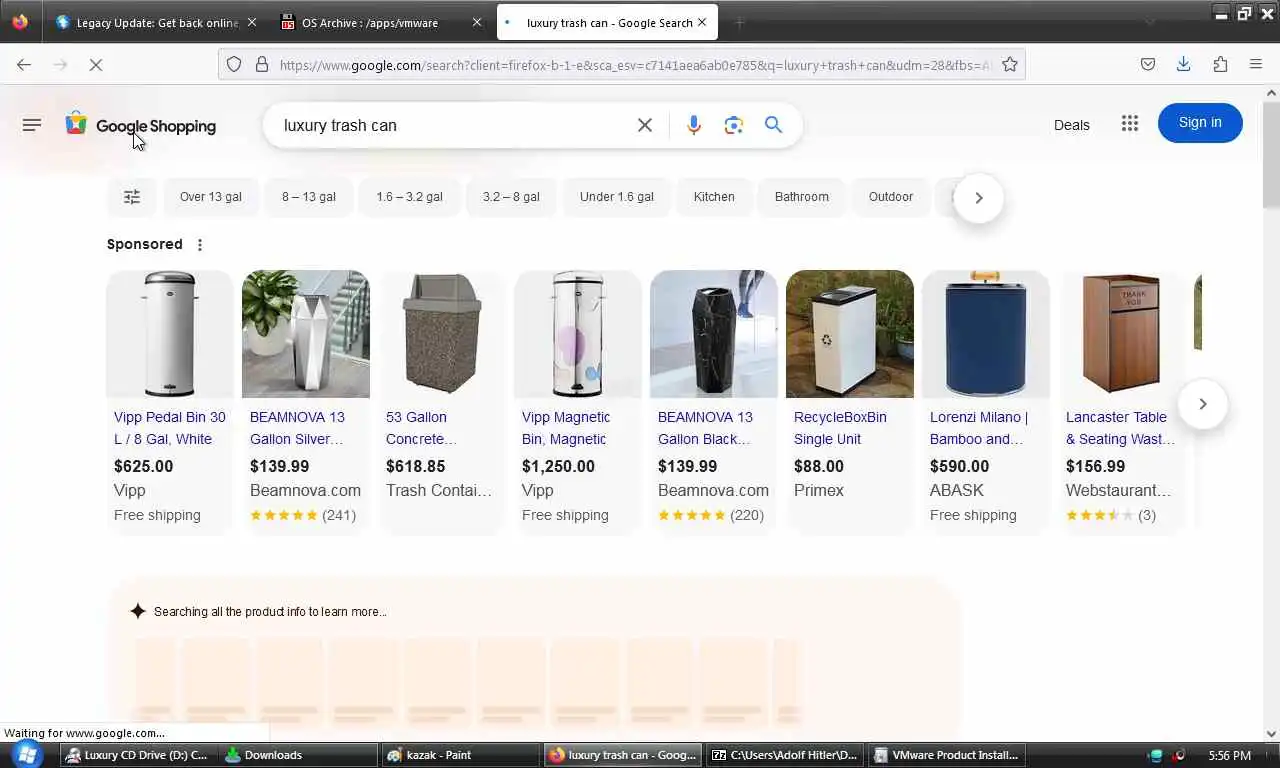This screenshot has height=768, width=1280.
Task: Open Vipp Pedal Bin 30 L listing
Action: coord(170,428)
